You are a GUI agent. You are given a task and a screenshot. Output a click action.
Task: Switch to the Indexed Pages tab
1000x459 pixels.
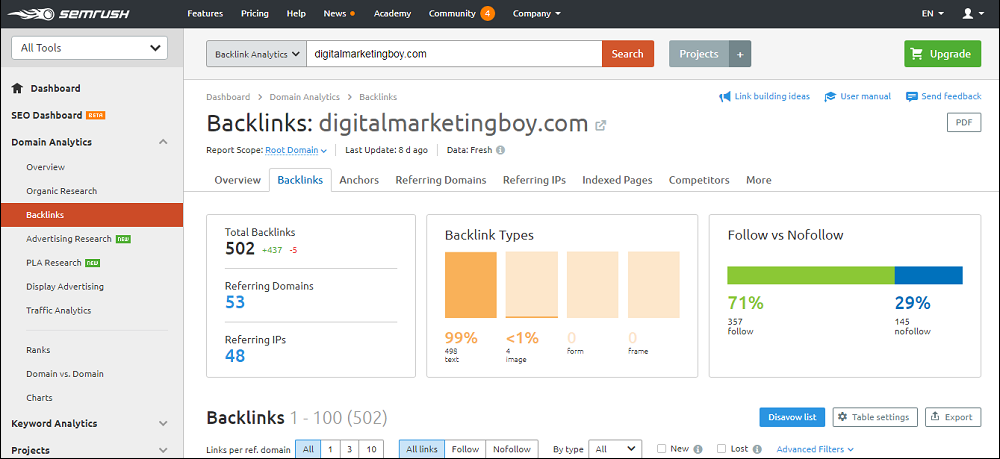click(617, 180)
